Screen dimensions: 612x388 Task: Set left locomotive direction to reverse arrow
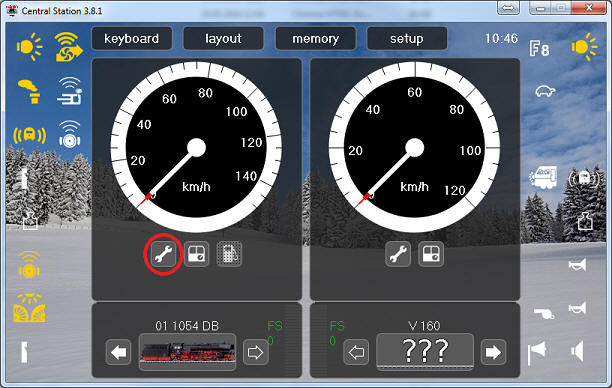(118, 352)
